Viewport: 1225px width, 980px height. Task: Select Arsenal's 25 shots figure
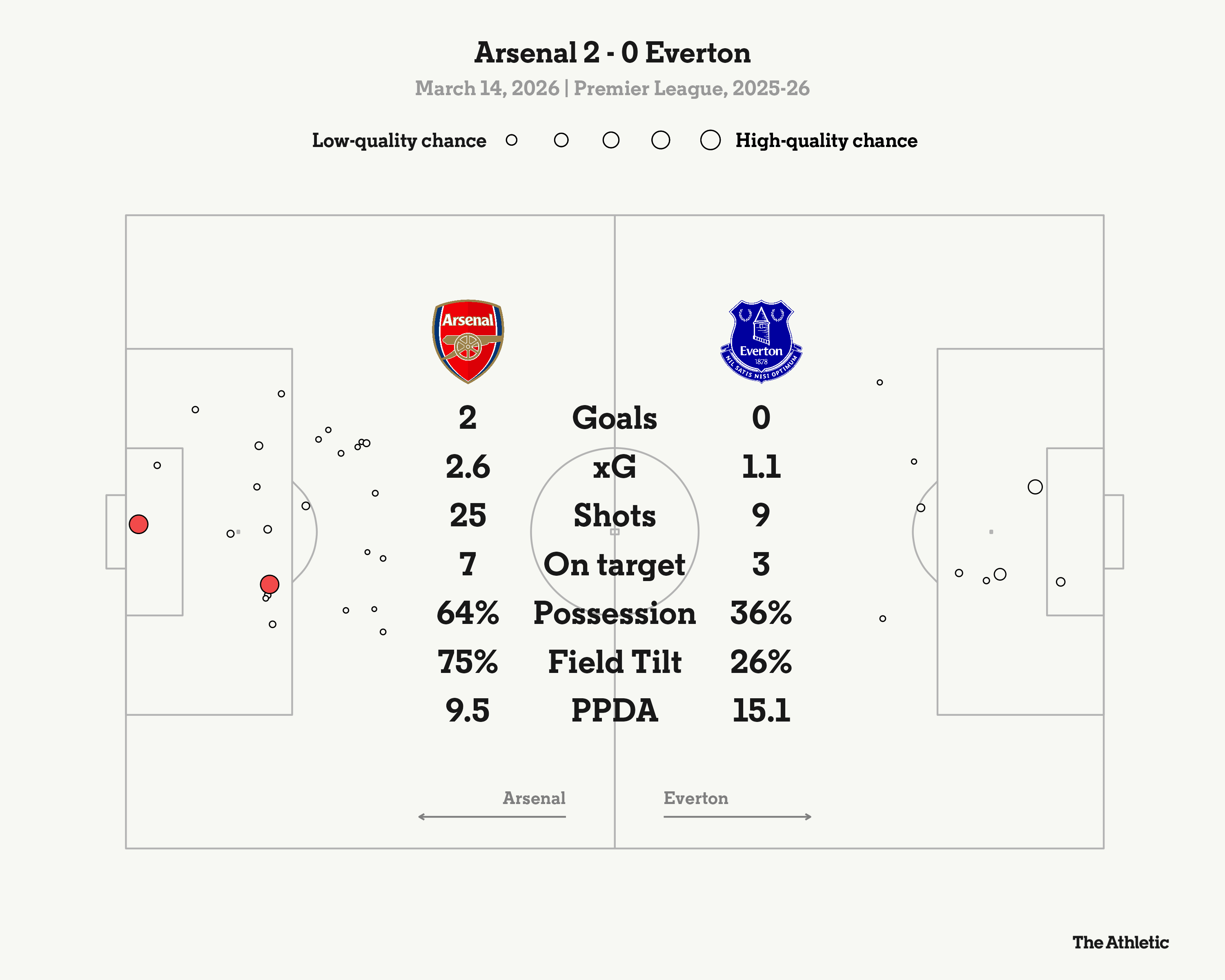(x=468, y=516)
